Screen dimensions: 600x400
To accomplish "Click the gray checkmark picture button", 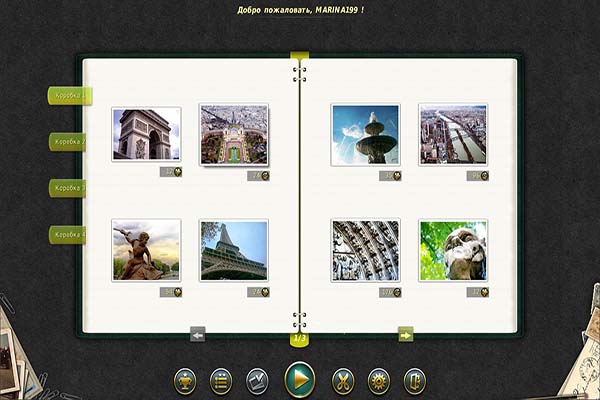I will [257, 381].
